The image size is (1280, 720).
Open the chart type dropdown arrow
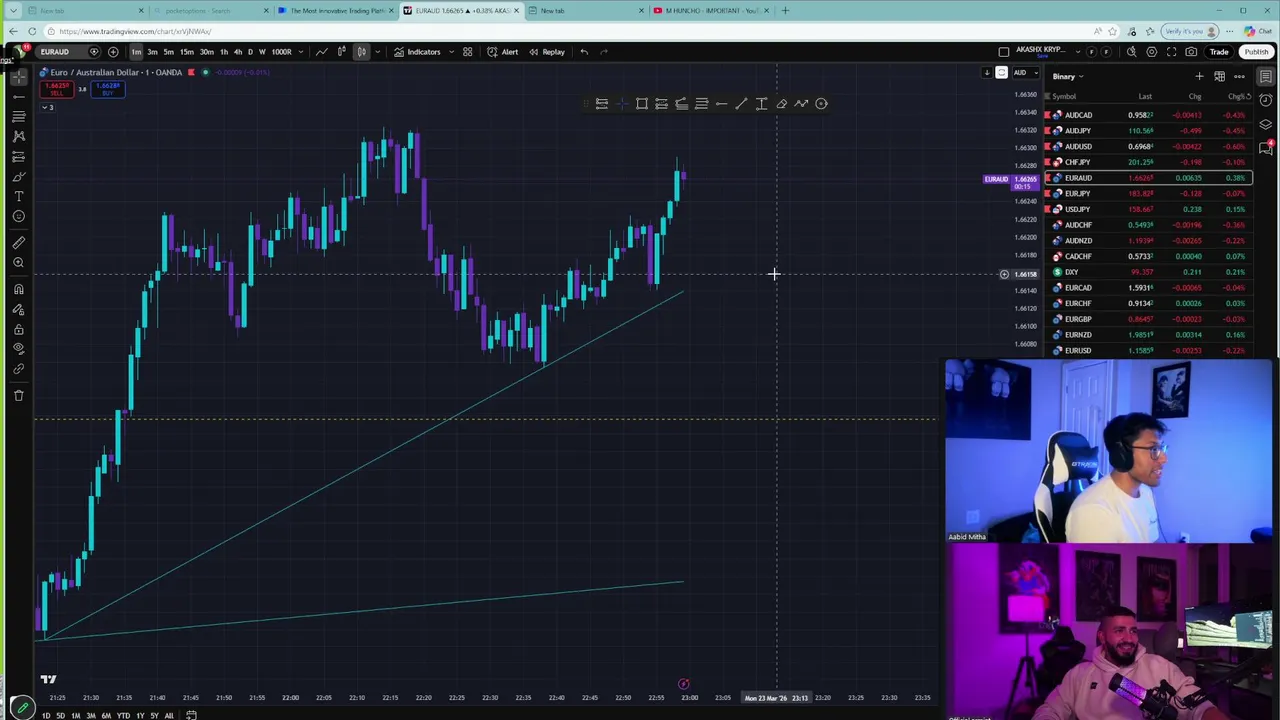(377, 52)
